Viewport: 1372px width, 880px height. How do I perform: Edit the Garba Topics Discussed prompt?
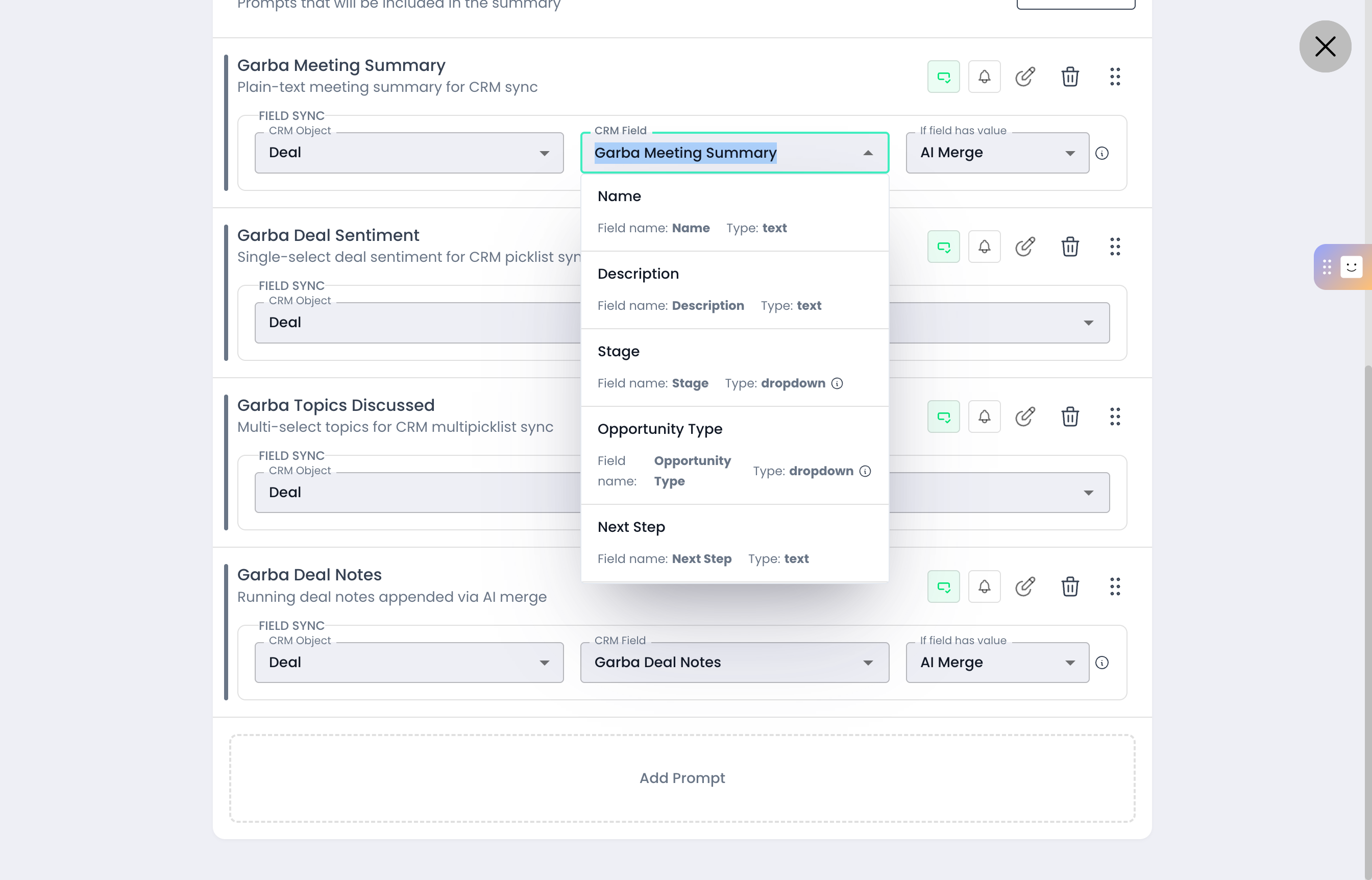pyautogui.click(x=1025, y=417)
